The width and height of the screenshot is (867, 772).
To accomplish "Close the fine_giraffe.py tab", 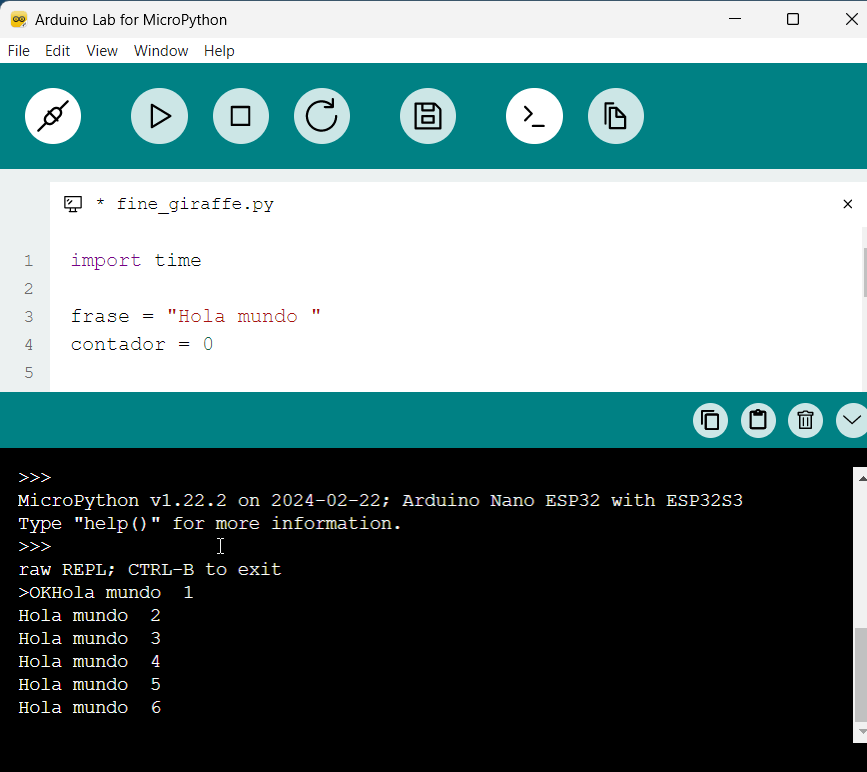I will (848, 204).
